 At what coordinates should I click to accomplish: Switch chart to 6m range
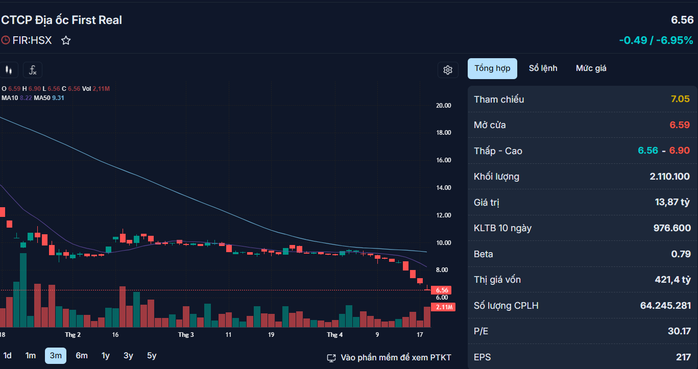point(81,356)
